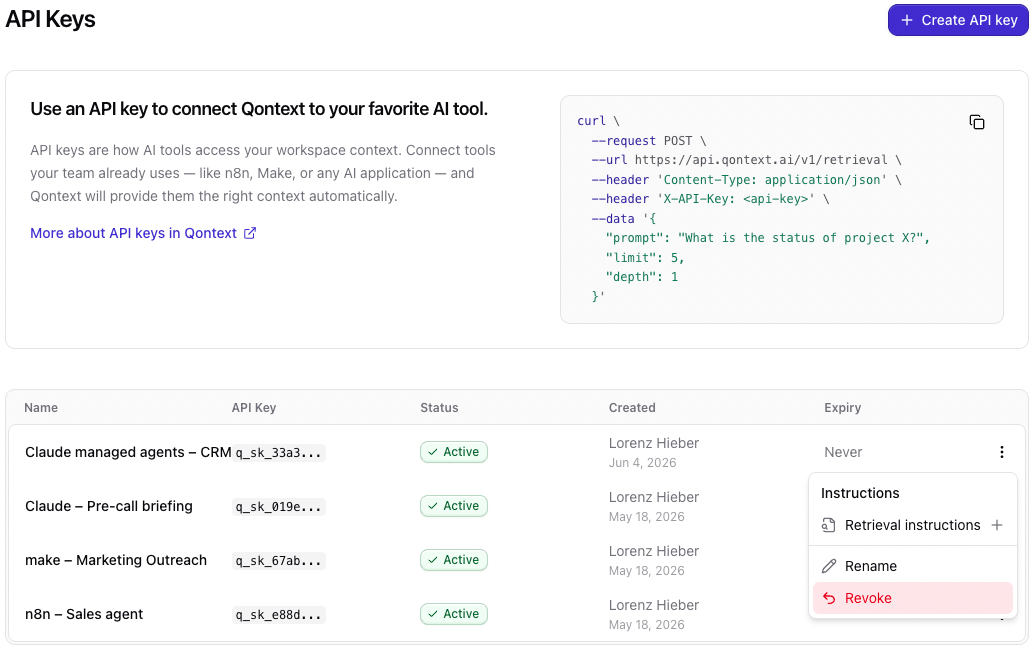Open the Claude managed agents row options menu

(1001, 452)
